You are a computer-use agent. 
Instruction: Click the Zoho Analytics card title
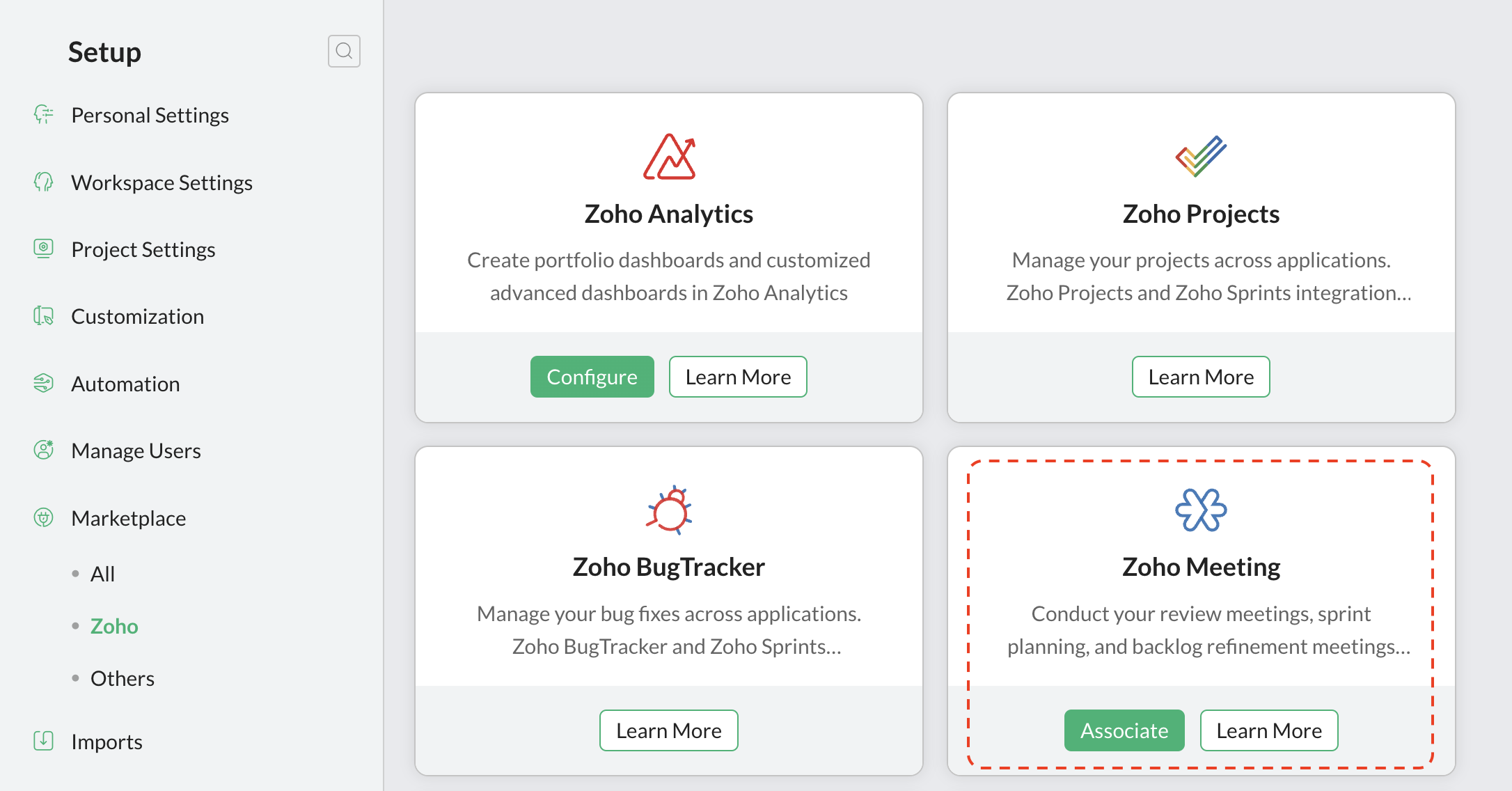(669, 214)
